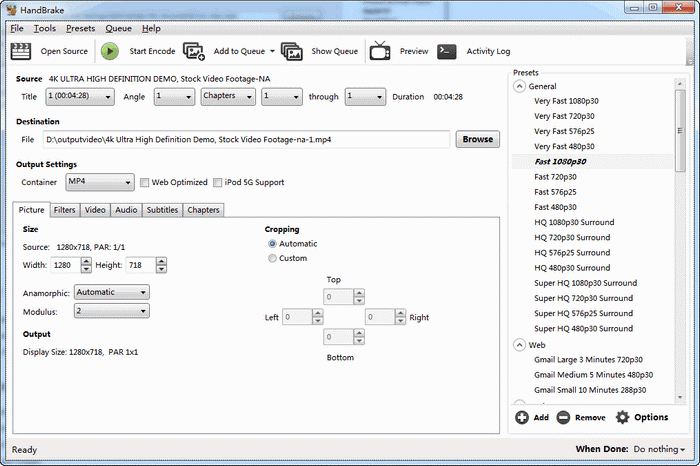The width and height of the screenshot is (700, 466).
Task: Click the Open Source label
Action: point(64,51)
